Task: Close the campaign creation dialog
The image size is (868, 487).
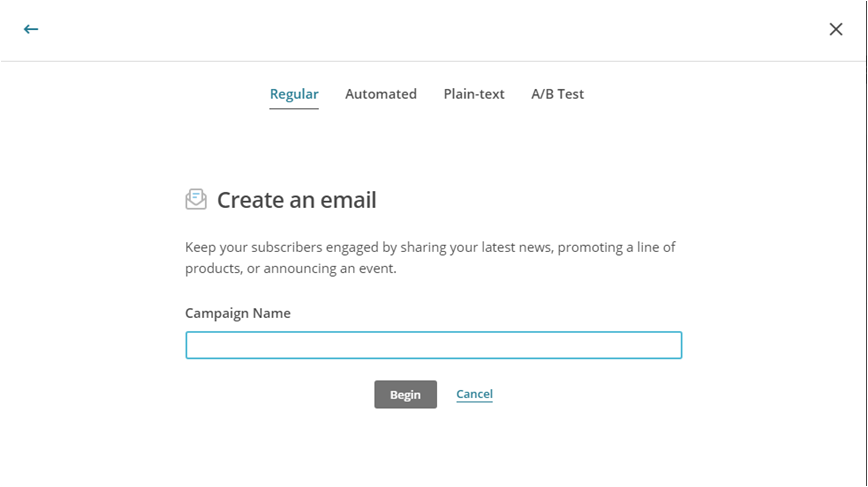Action: [x=836, y=29]
